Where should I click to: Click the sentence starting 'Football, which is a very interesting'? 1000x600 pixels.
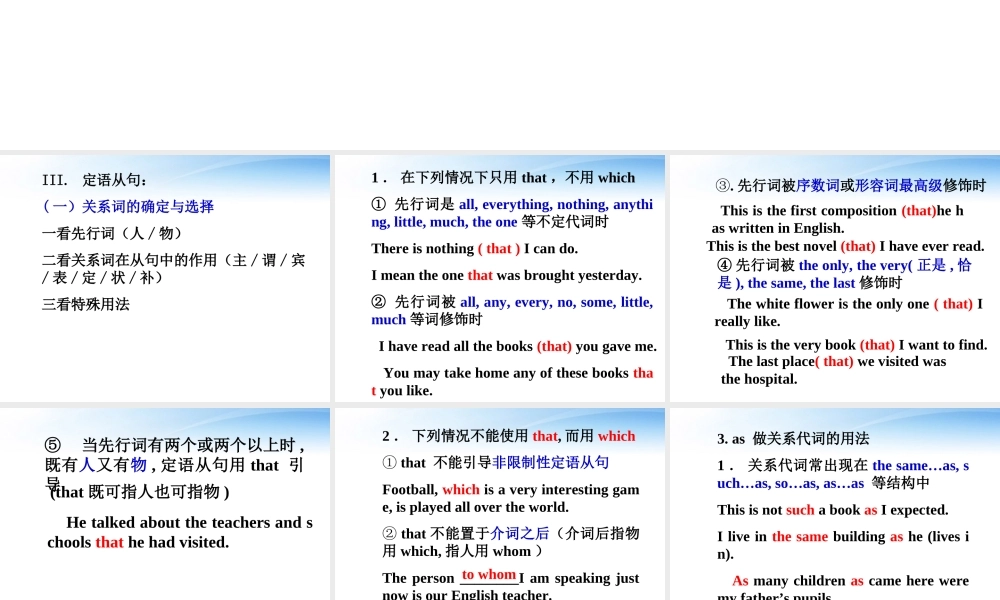[511, 499]
